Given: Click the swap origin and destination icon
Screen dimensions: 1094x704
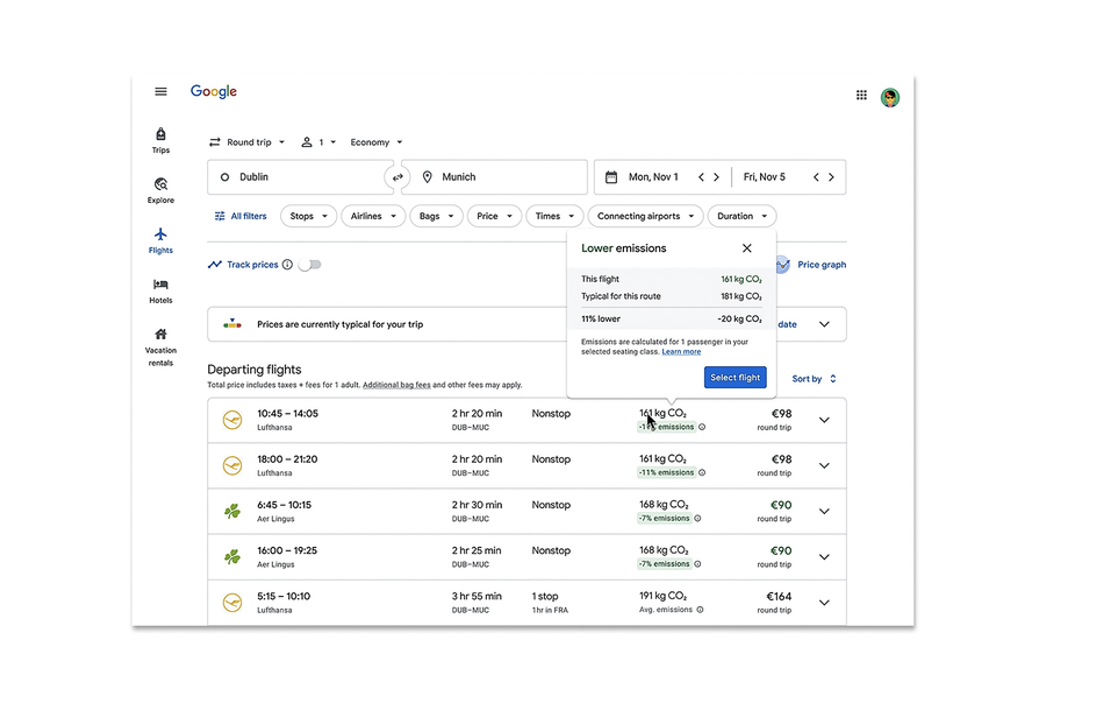Looking at the screenshot, I should pos(397,178).
